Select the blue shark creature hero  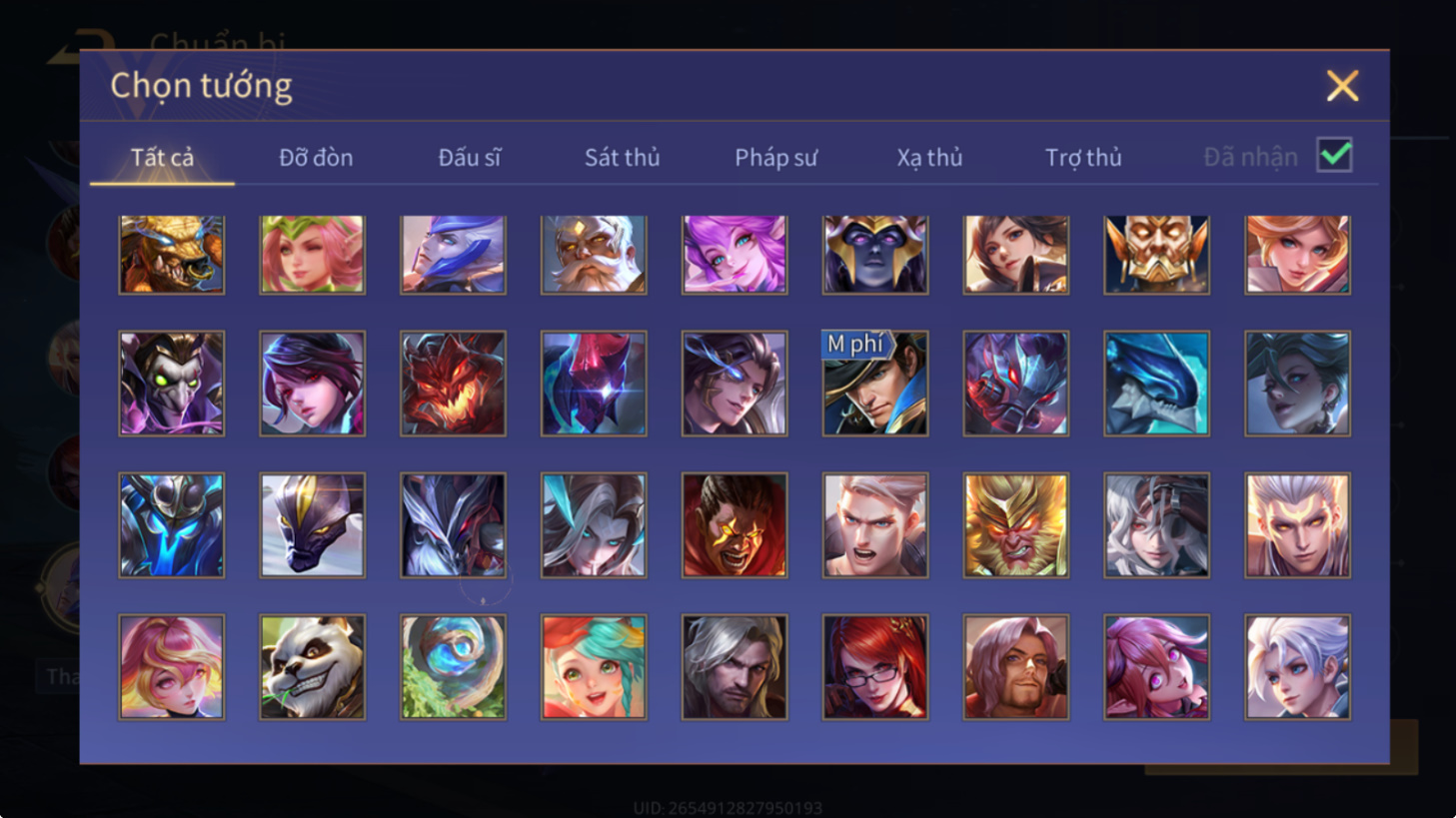click(x=1156, y=384)
